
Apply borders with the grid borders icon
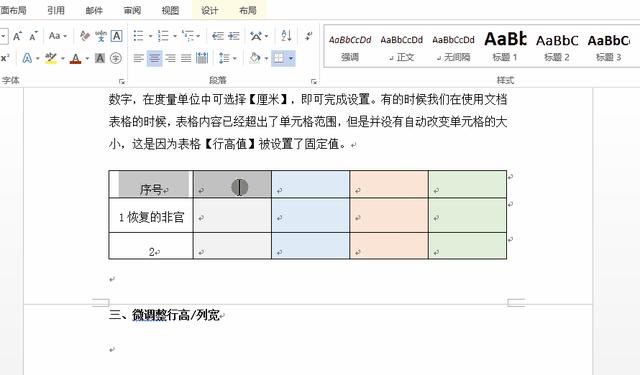pyautogui.click(x=279, y=58)
